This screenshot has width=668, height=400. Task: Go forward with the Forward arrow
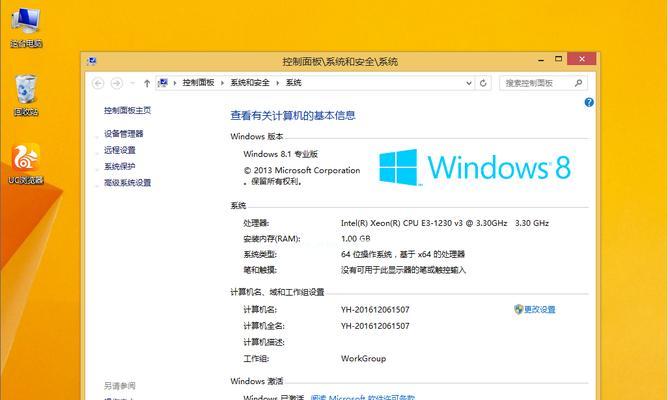116,83
